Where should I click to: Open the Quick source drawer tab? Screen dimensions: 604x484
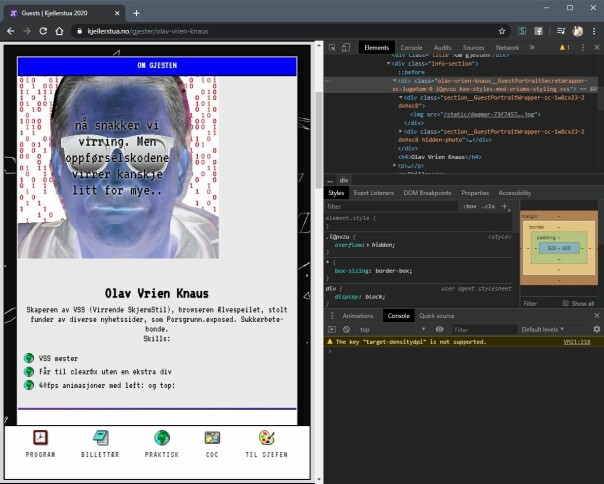436,316
